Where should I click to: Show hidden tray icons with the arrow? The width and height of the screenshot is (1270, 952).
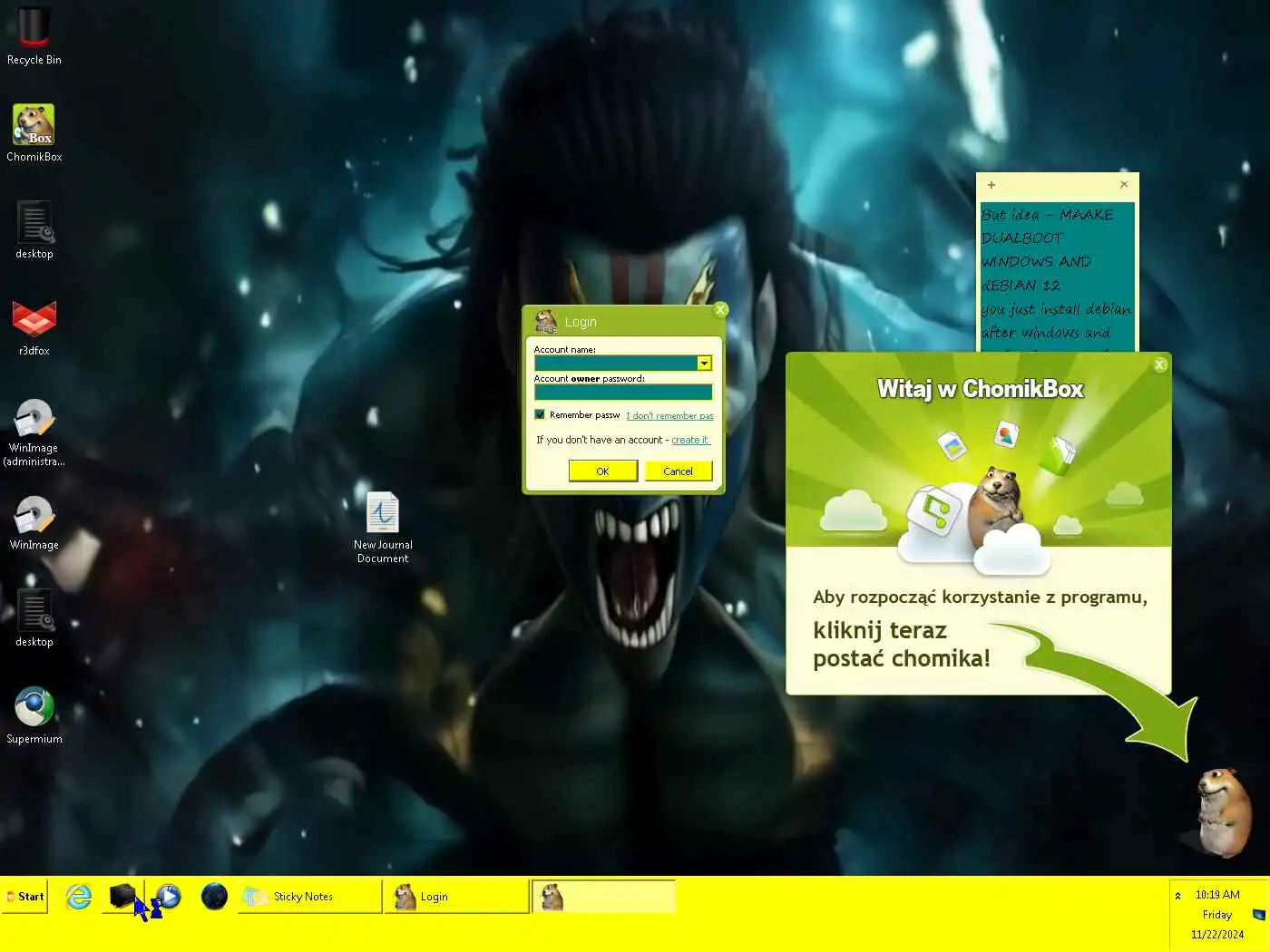(x=1177, y=896)
